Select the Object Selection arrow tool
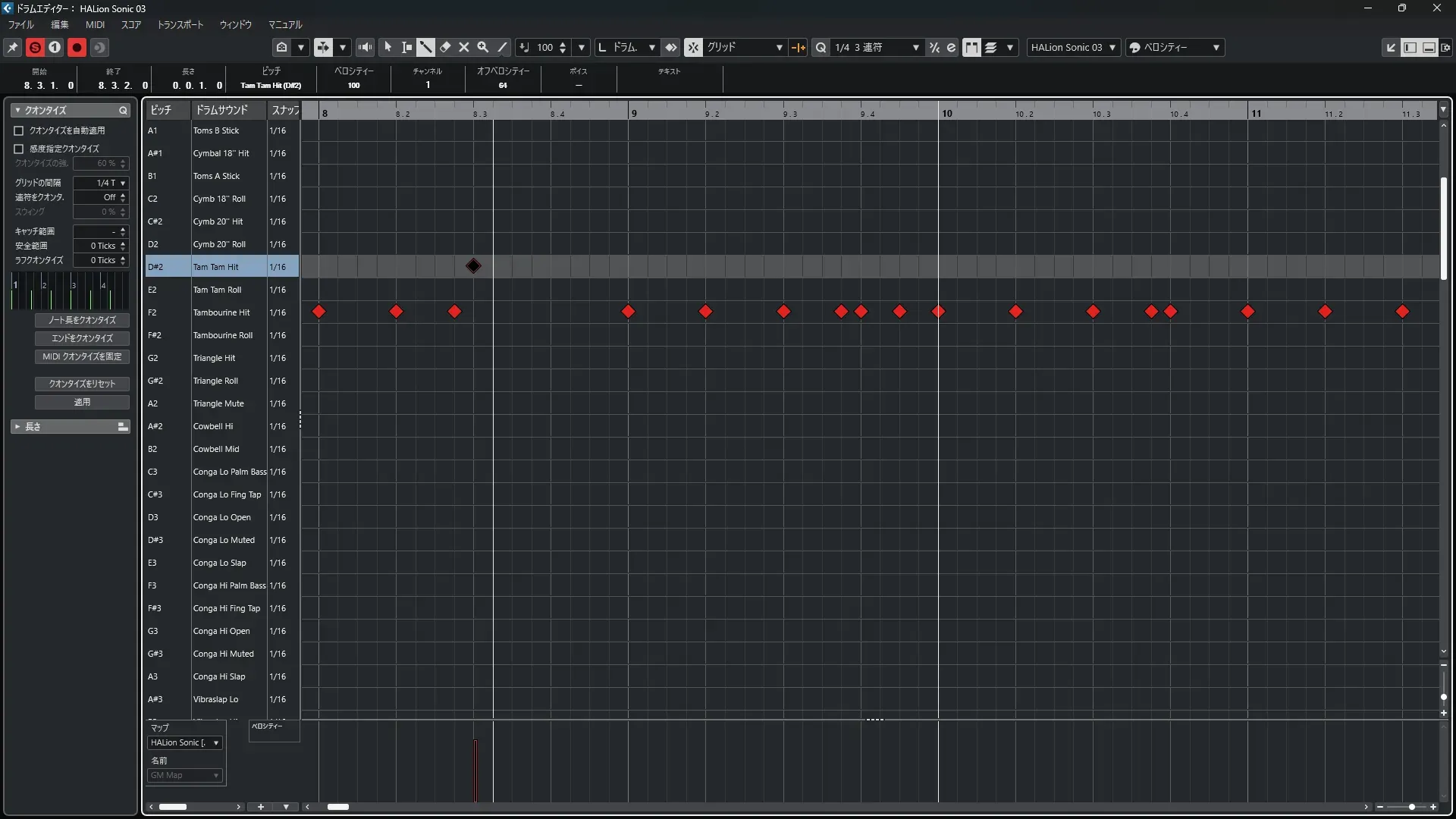Image resolution: width=1456 pixels, height=819 pixels. click(388, 47)
